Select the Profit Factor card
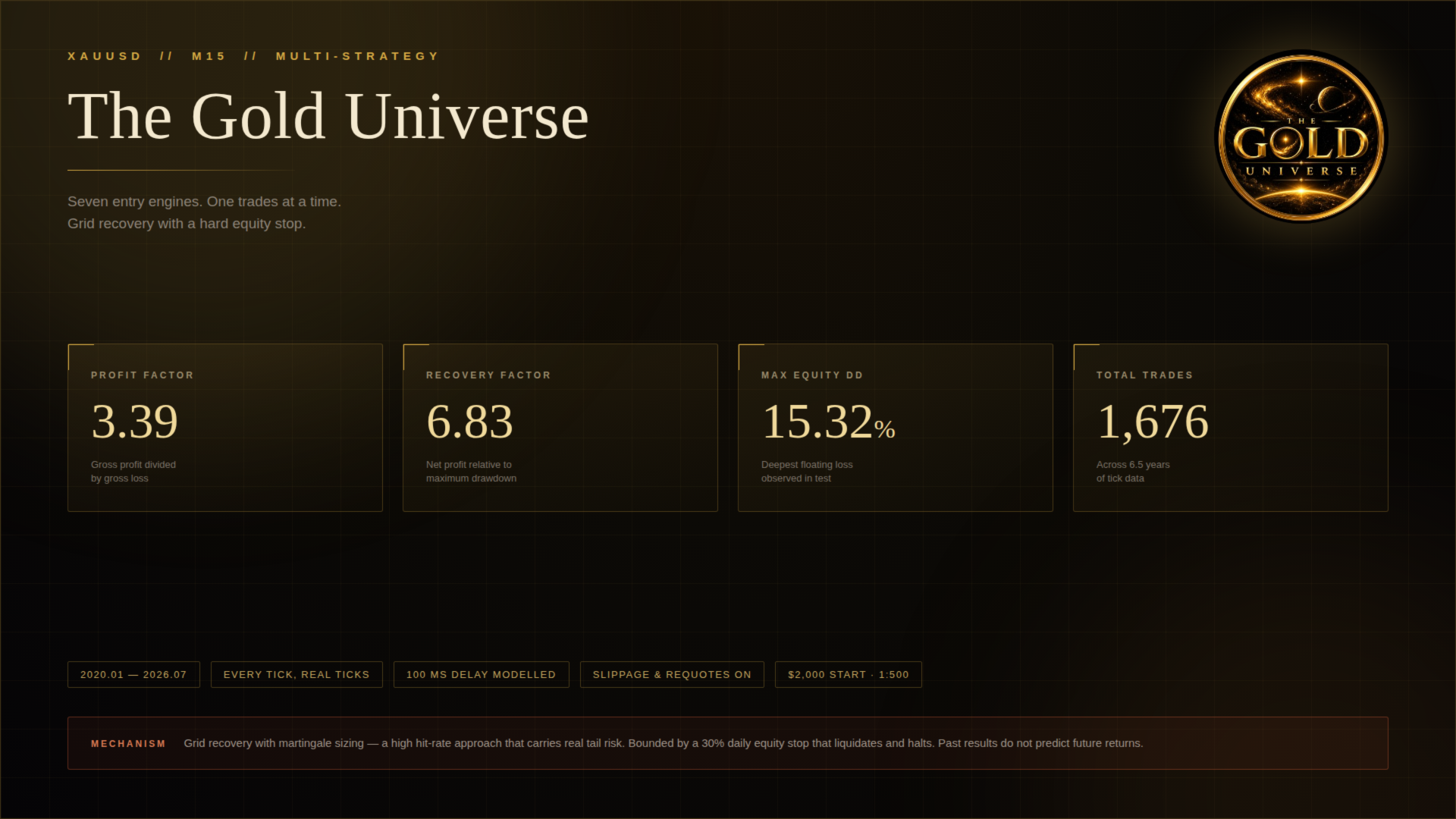Image resolution: width=1456 pixels, height=819 pixels. tap(225, 428)
